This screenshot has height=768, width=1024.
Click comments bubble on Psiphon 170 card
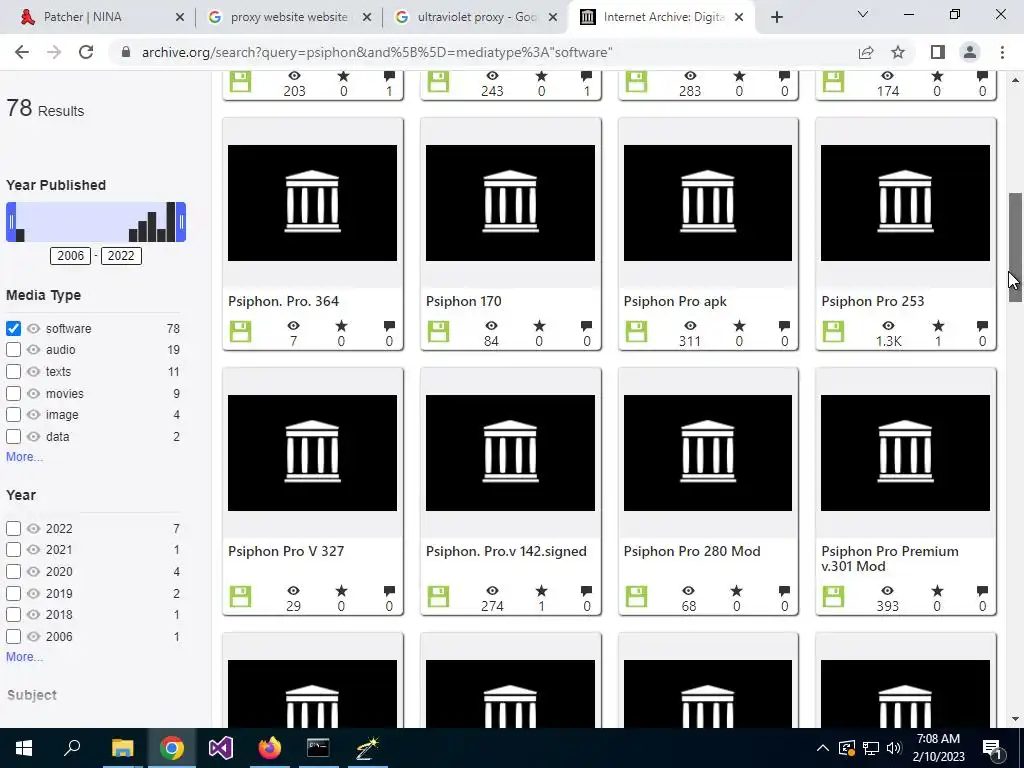point(586,325)
